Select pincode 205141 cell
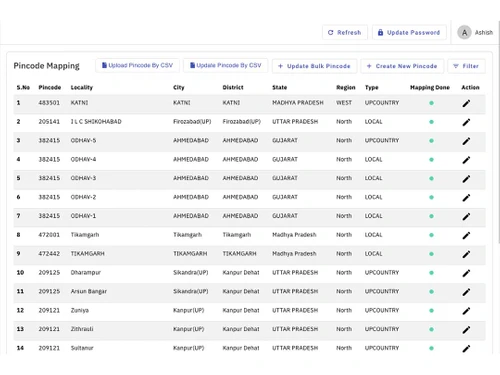 (x=49, y=122)
